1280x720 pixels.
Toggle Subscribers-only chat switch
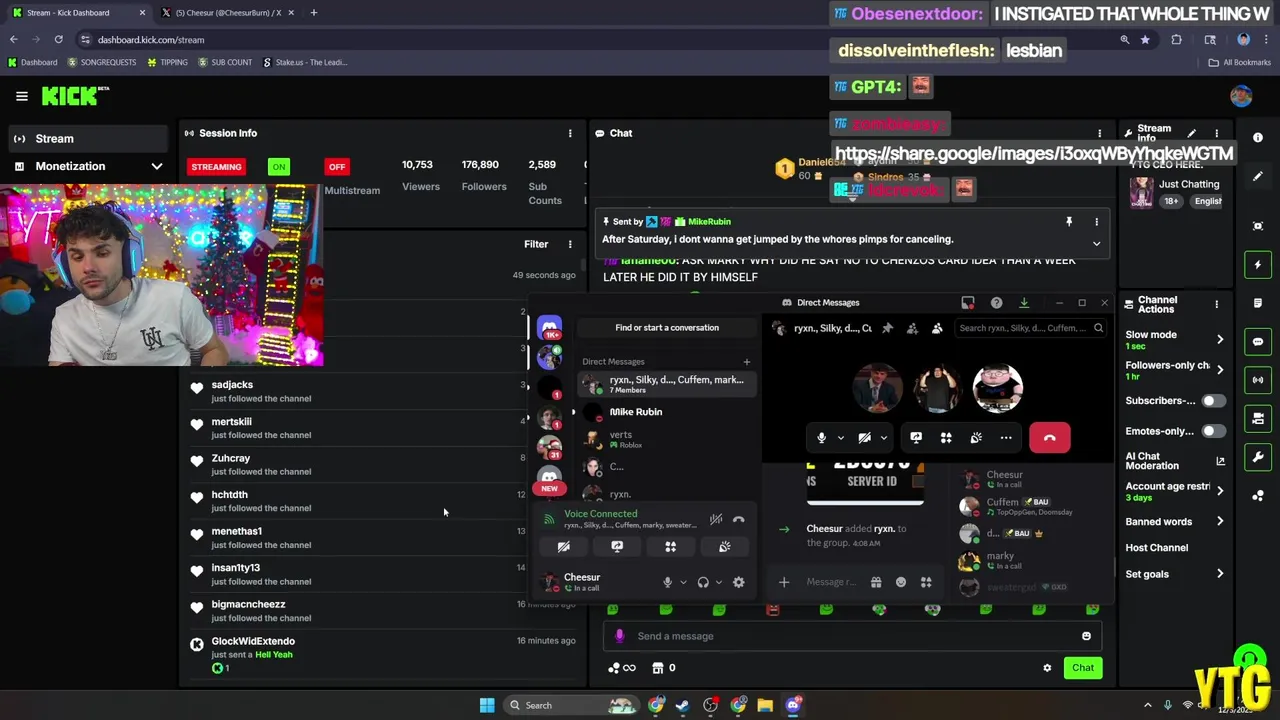tap(1212, 401)
